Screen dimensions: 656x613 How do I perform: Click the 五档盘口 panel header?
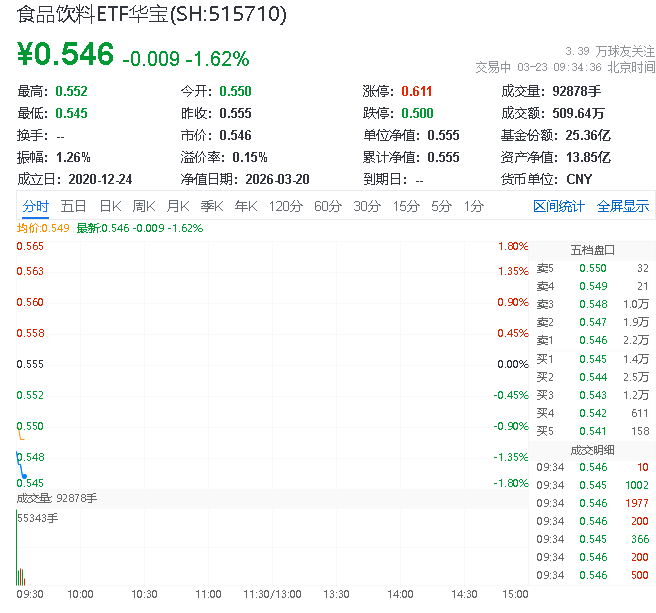[x=592, y=249]
